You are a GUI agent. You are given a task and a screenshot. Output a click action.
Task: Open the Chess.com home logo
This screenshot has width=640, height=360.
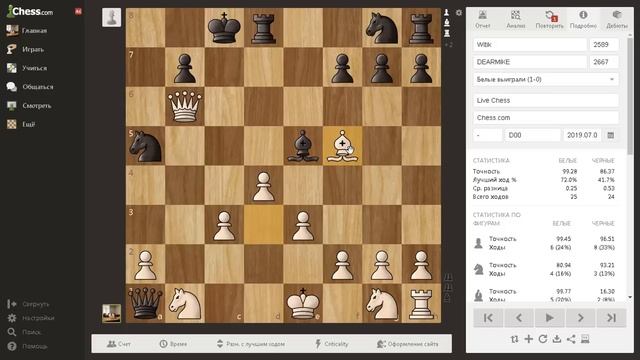tap(30, 11)
